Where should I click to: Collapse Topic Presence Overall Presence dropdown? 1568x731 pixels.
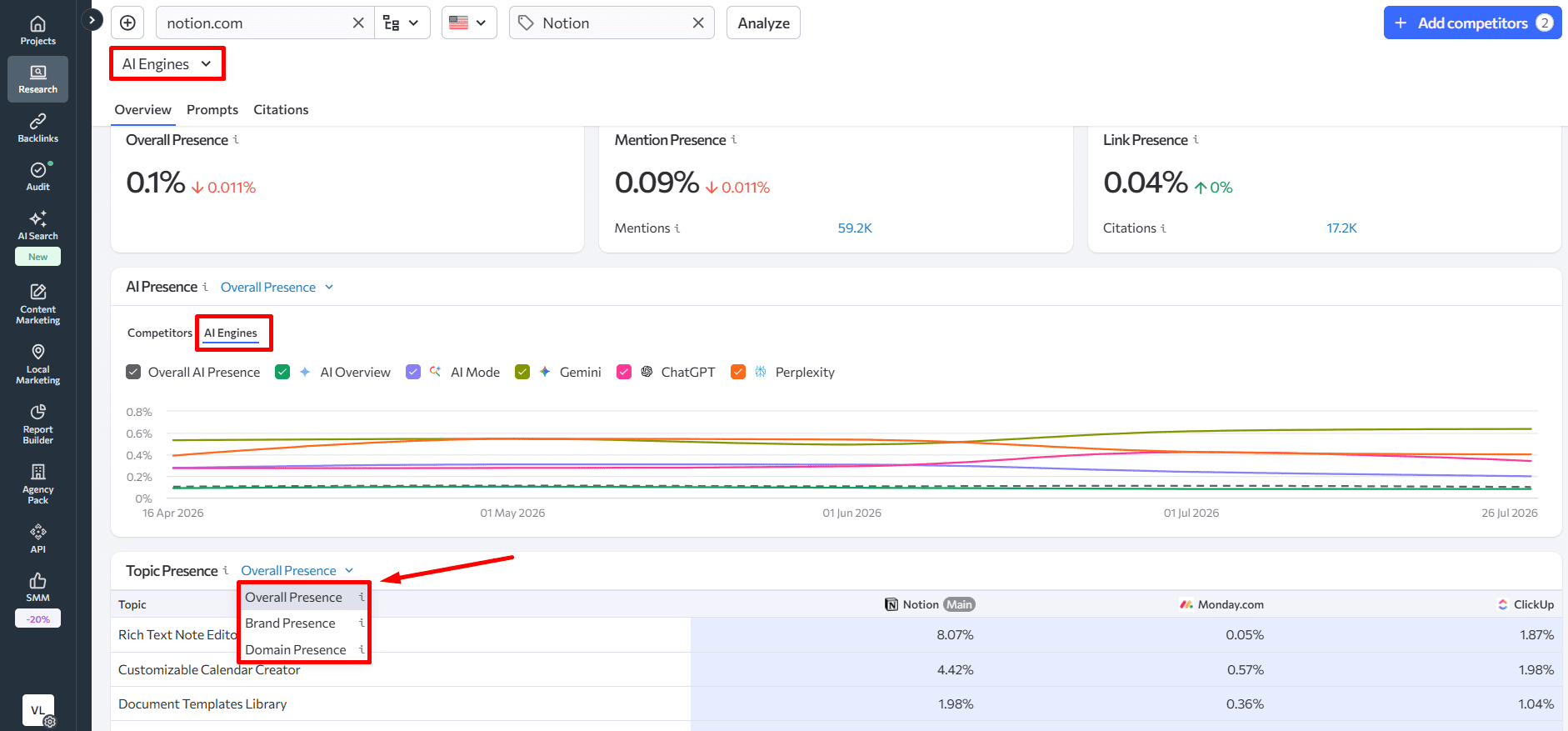coord(297,570)
